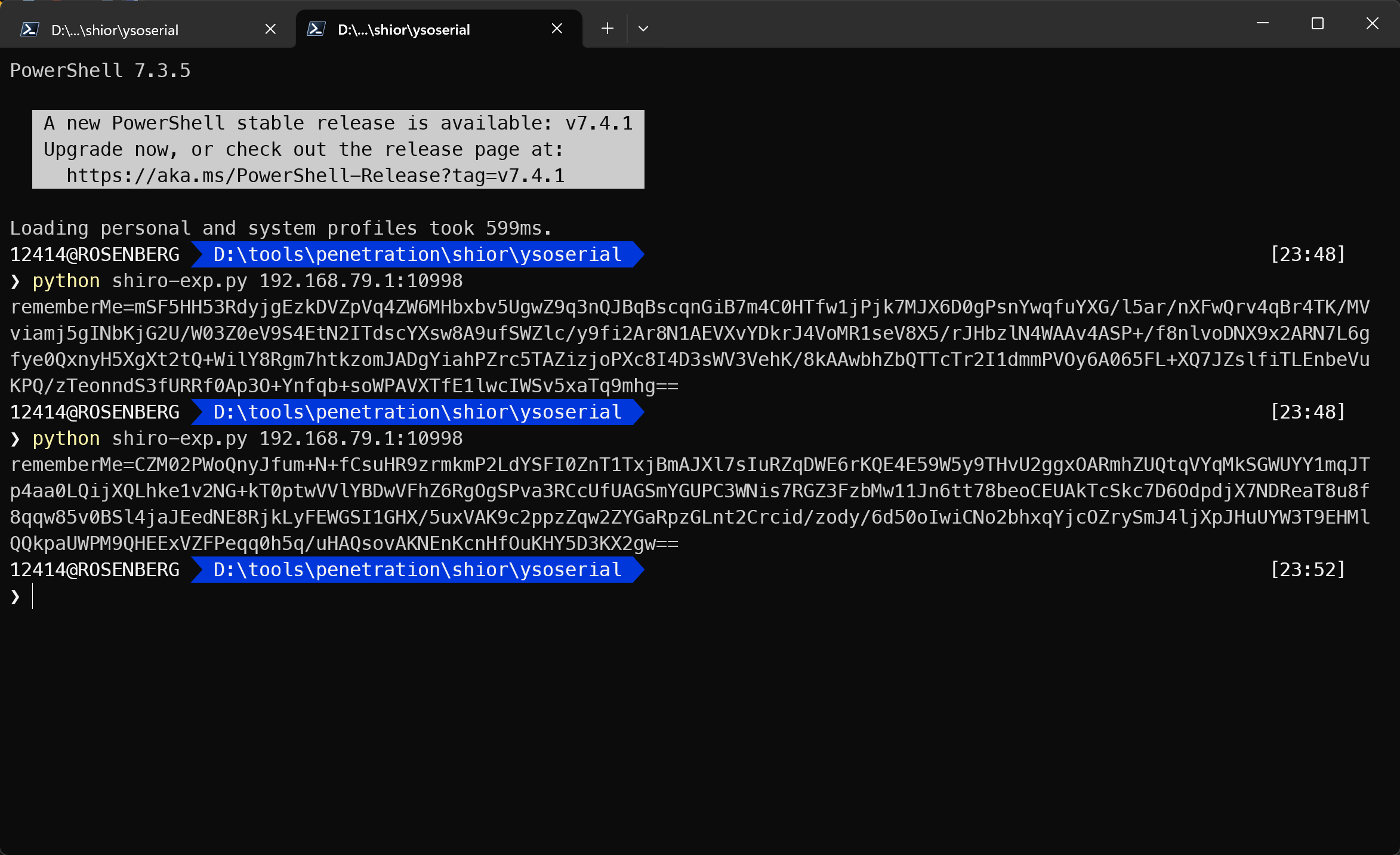This screenshot has width=1400, height=855.
Task: Close the first ysoserial tab
Action: [270, 29]
